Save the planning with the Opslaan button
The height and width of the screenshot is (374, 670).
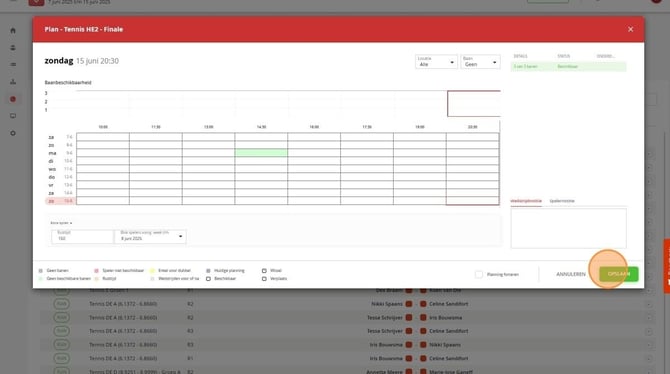click(x=619, y=274)
